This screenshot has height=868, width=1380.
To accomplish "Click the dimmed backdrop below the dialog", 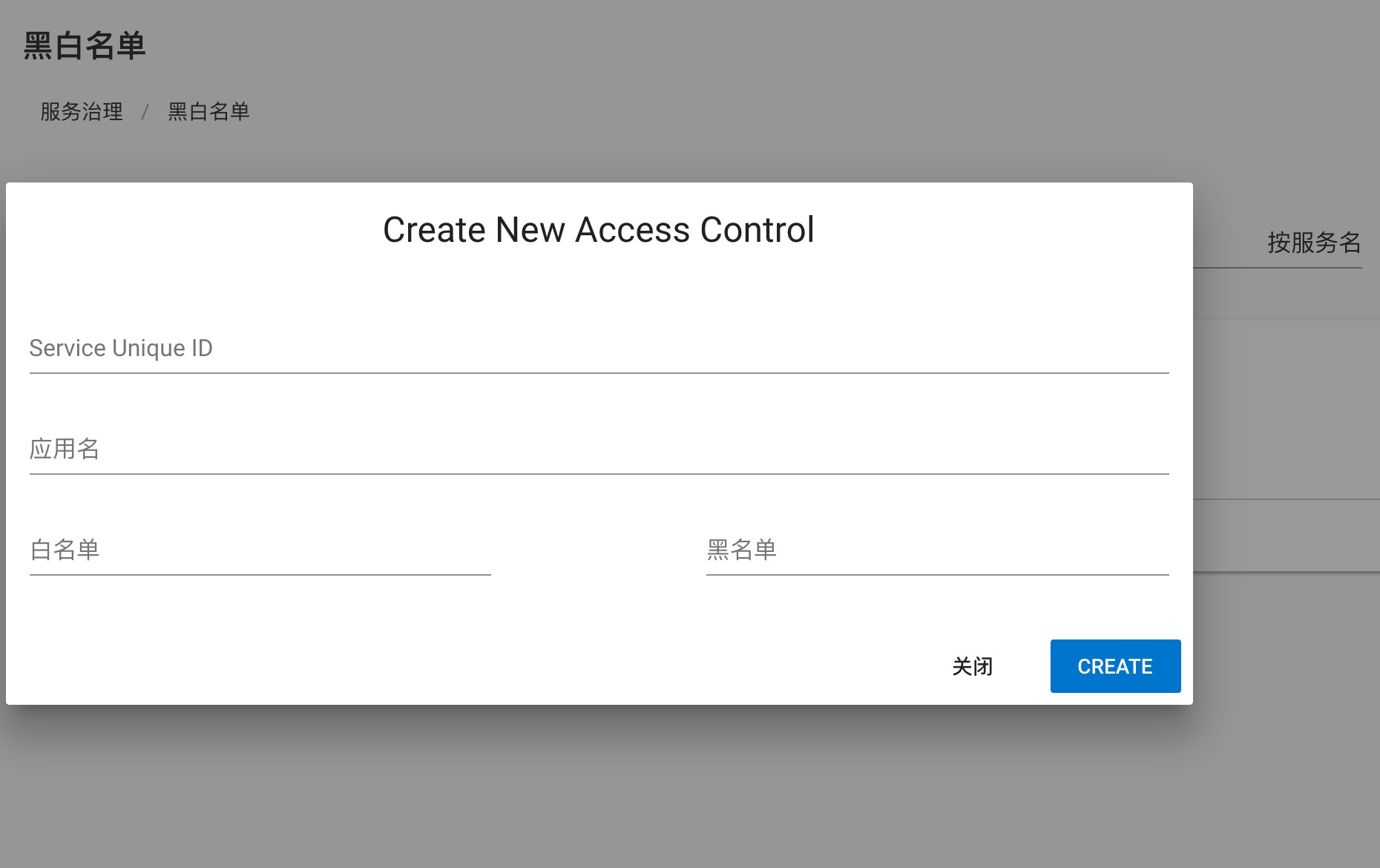I will [x=594, y=786].
